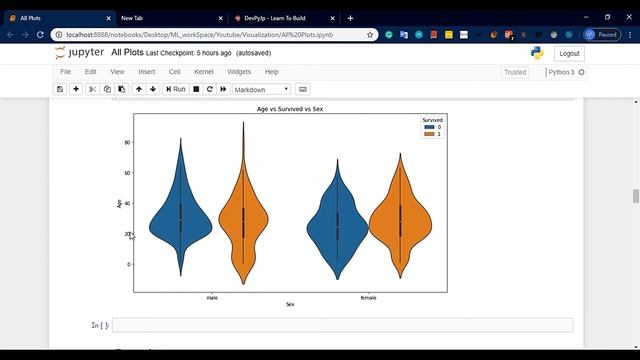This screenshot has width=640, height=360.
Task: Move selected cell down arrow
Action: [x=153, y=89]
